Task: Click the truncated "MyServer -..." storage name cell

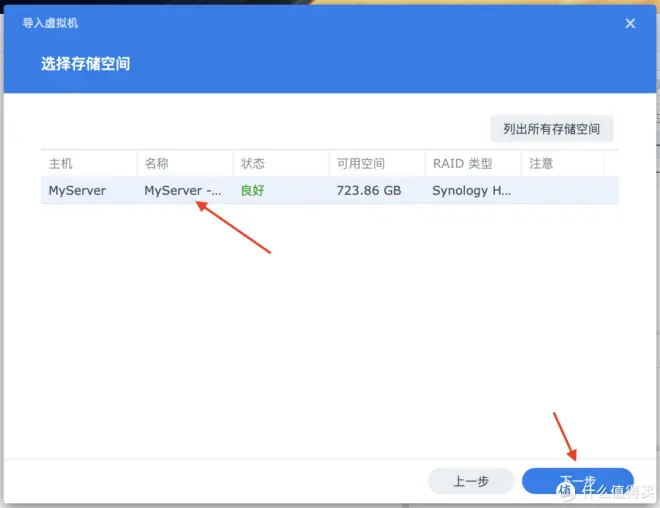Action: click(183, 190)
